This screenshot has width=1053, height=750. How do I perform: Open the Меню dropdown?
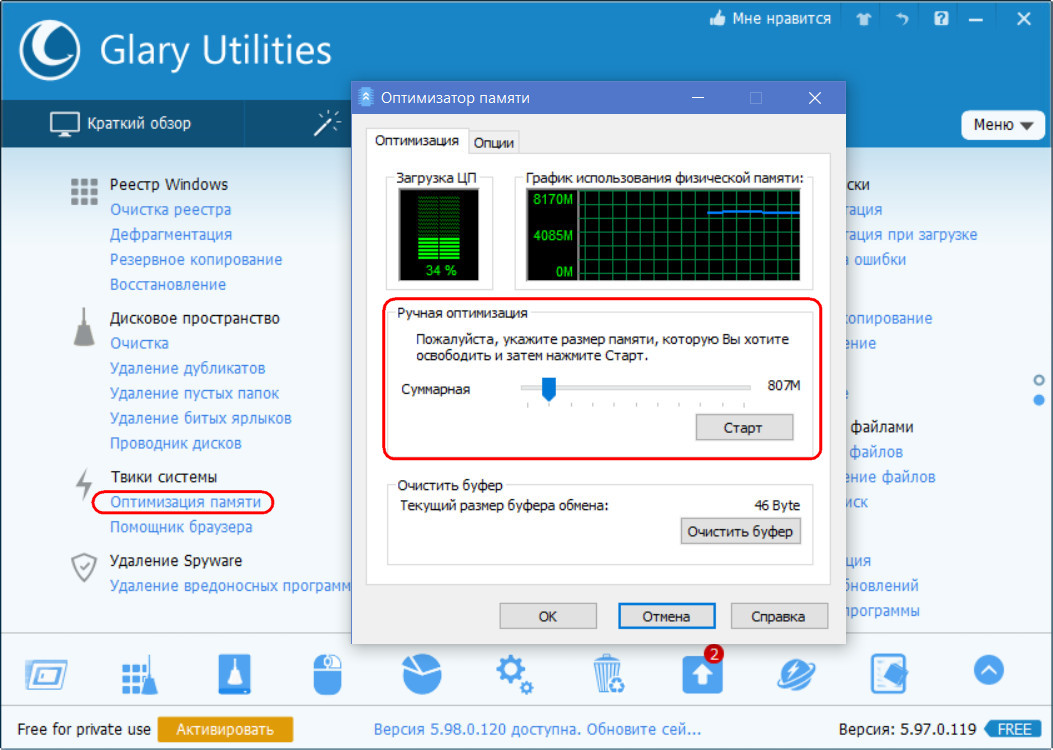pyautogui.click(x=1003, y=125)
